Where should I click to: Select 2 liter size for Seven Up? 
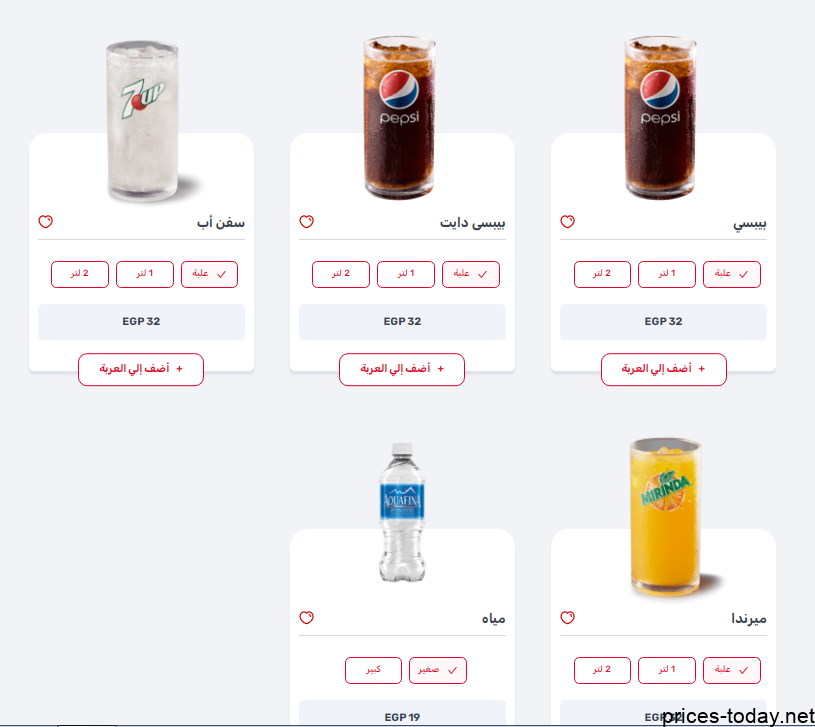(80, 274)
